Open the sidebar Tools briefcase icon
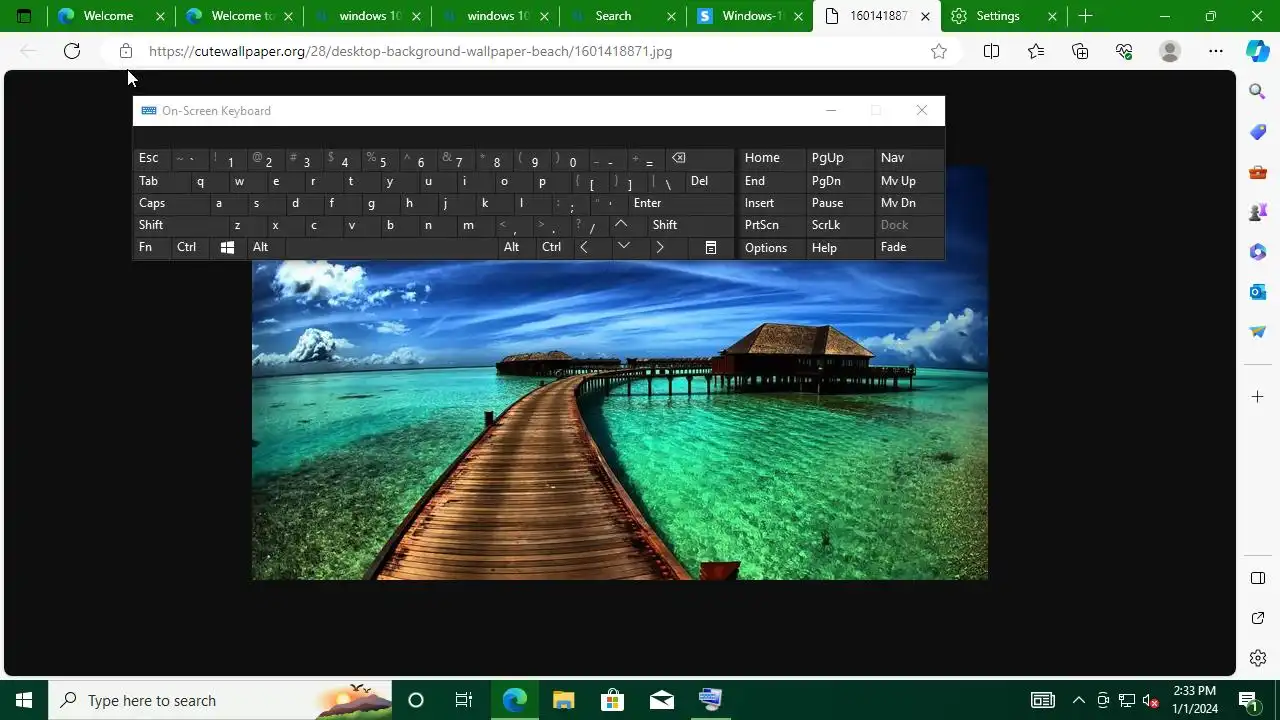The height and width of the screenshot is (720, 1280). point(1258,172)
